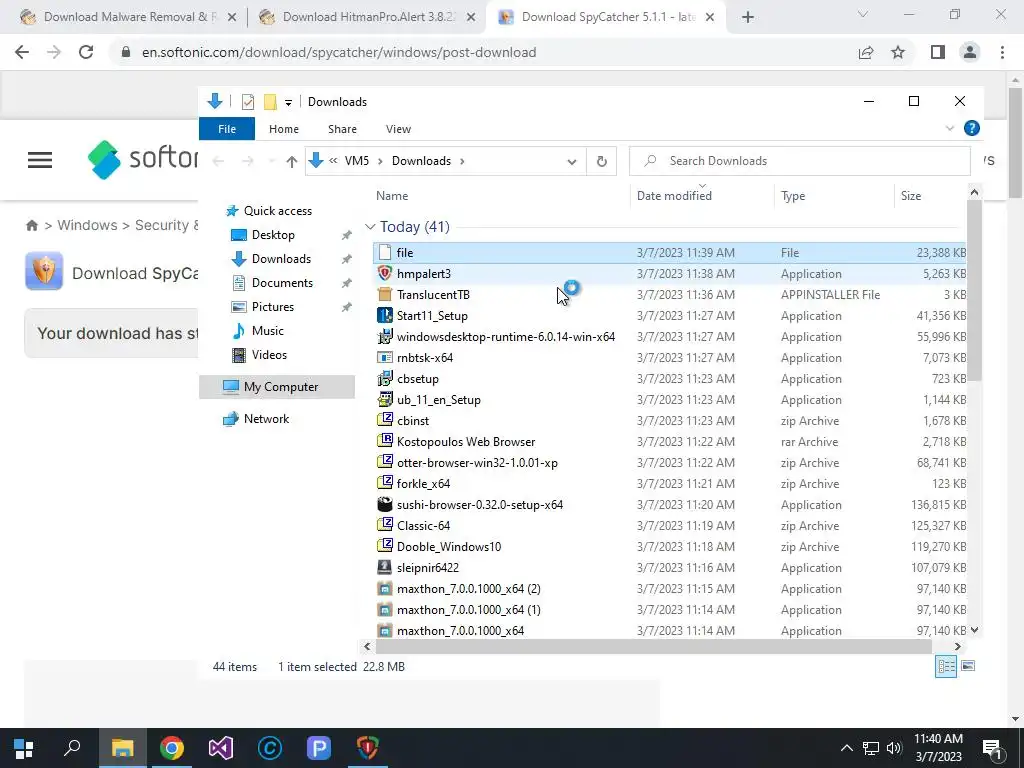This screenshot has height=768, width=1024.
Task: Open Pictures in navigation pane
Action: click(272, 307)
